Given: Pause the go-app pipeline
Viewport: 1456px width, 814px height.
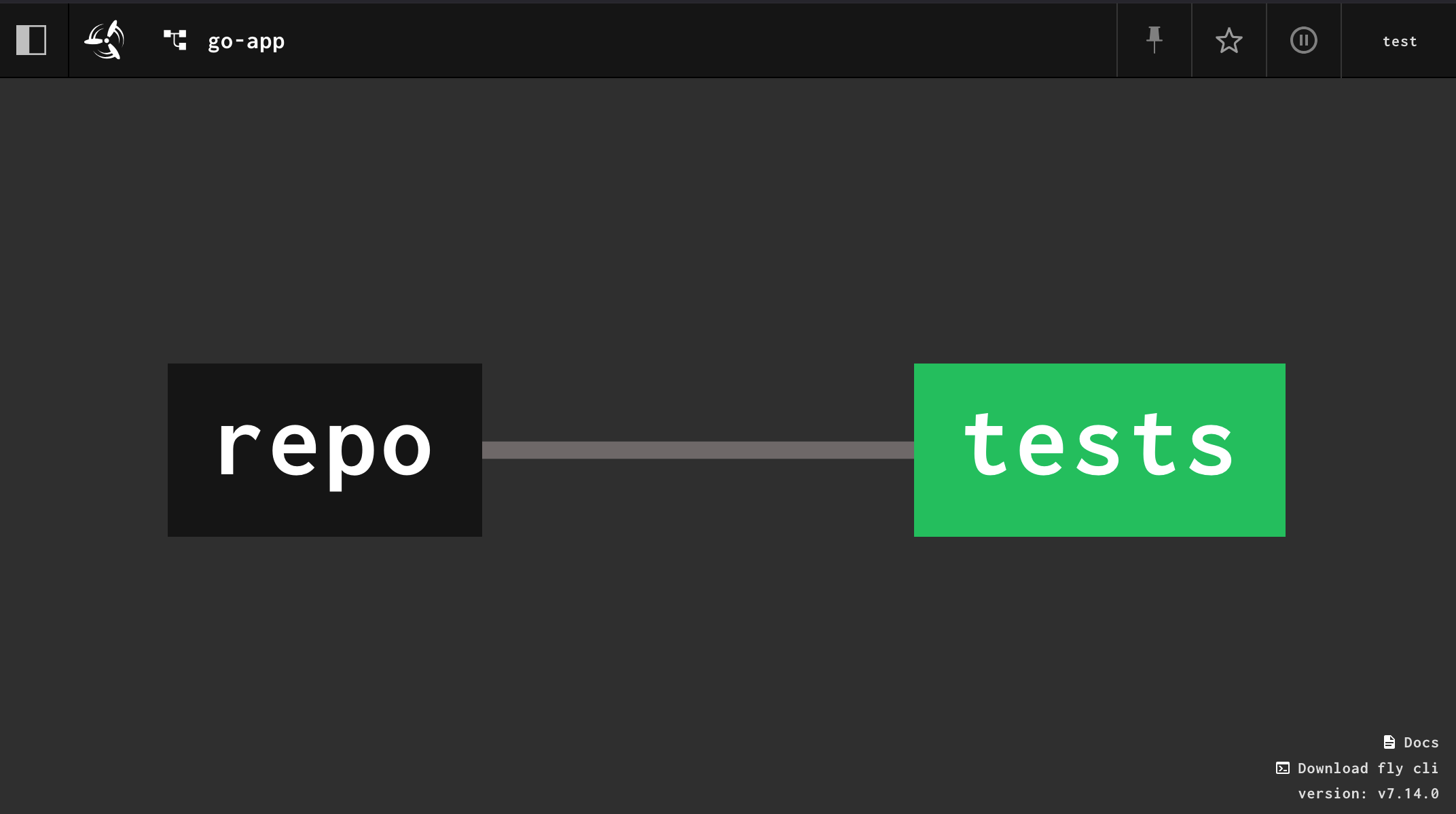Looking at the screenshot, I should point(1303,40).
